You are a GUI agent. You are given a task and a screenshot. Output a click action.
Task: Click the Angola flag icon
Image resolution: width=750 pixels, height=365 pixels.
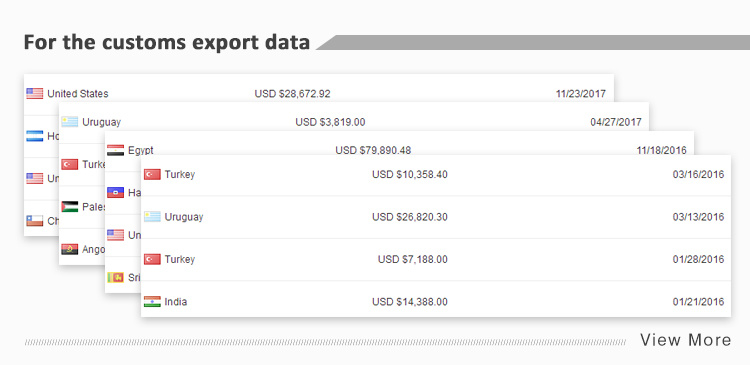pos(69,249)
